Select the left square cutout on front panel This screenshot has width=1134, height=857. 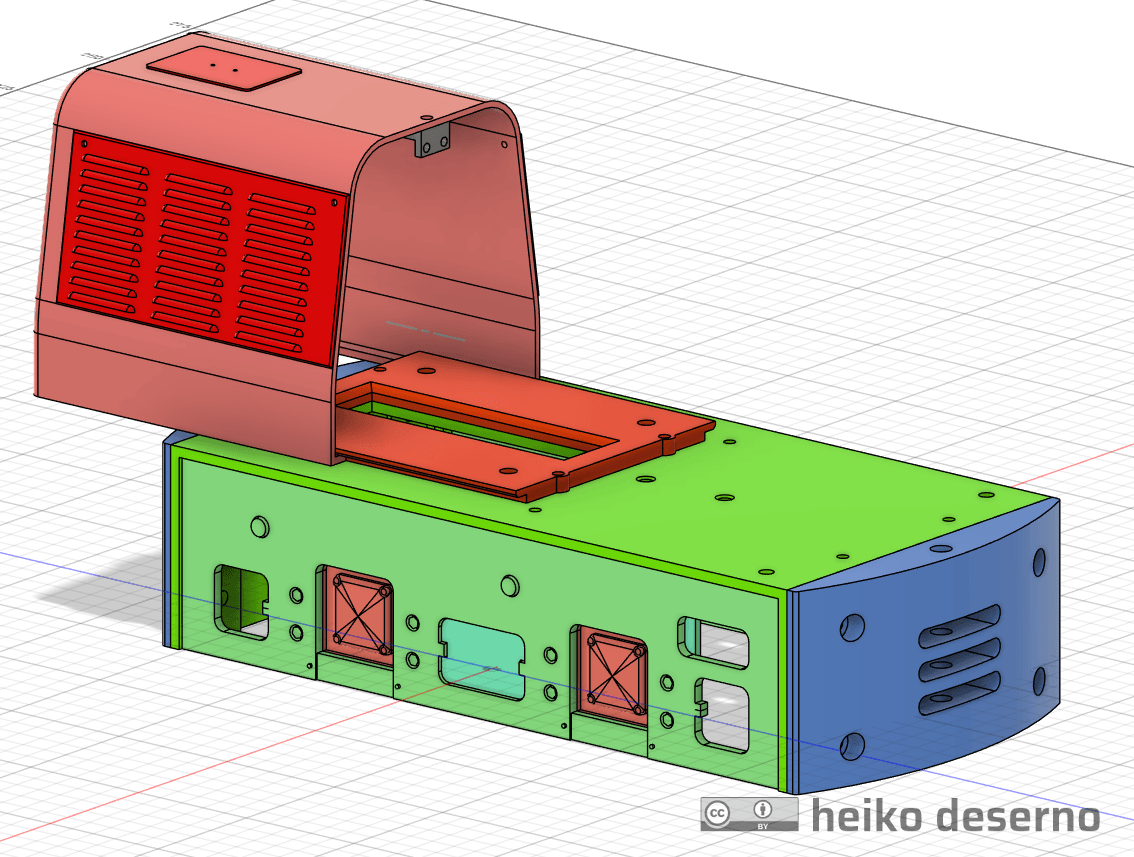tap(241, 601)
